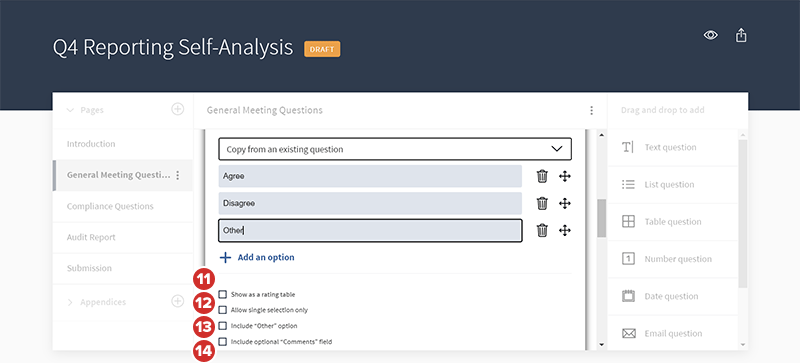Open the three-dot menu for General Meeting Questions header
Image resolution: width=800 pixels, height=363 pixels.
pos(591,110)
